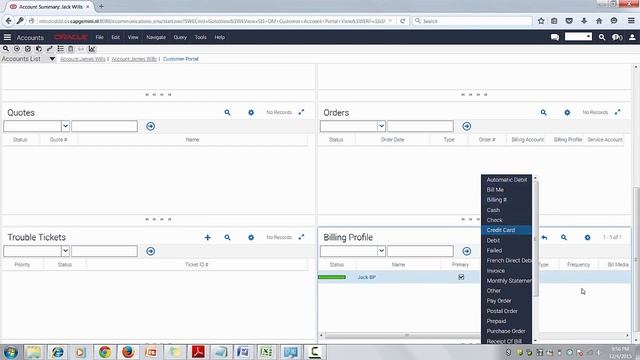
Task: Maximize the Orders panel
Action: click(618, 112)
